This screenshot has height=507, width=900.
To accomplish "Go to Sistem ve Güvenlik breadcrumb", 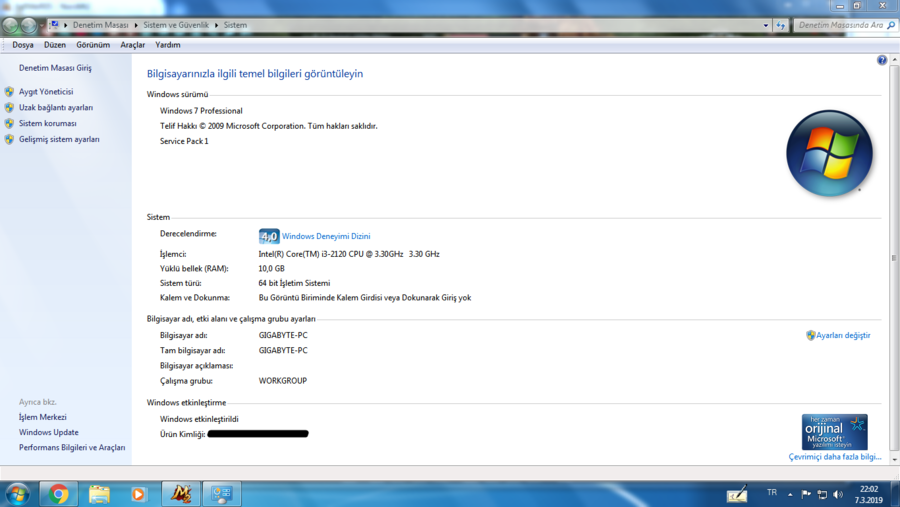I will point(176,25).
